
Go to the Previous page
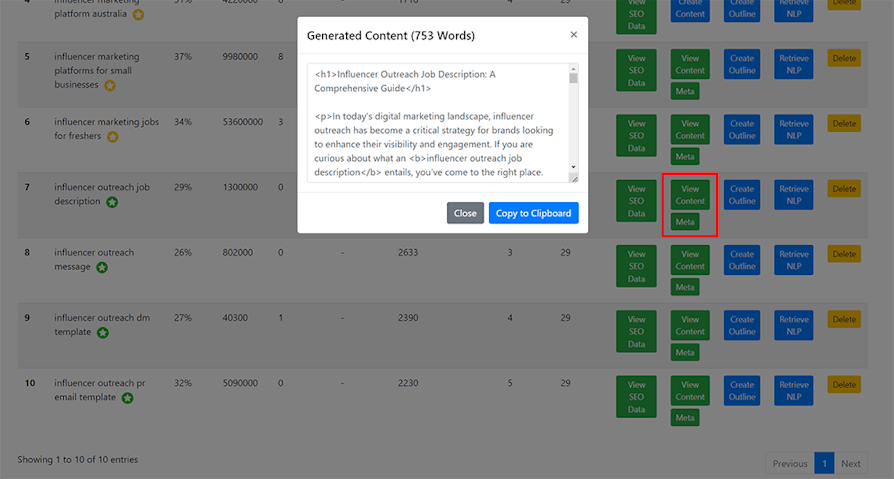coord(789,463)
